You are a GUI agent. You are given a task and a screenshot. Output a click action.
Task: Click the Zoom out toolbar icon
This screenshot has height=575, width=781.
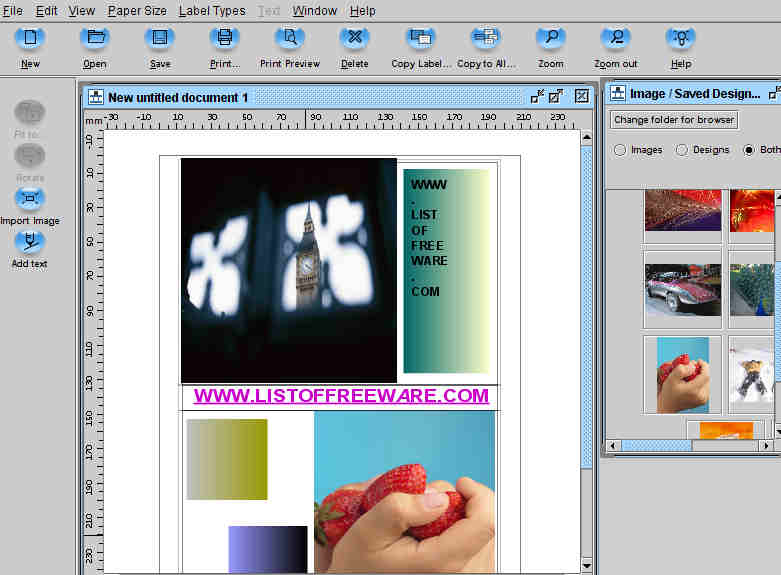tap(616, 39)
